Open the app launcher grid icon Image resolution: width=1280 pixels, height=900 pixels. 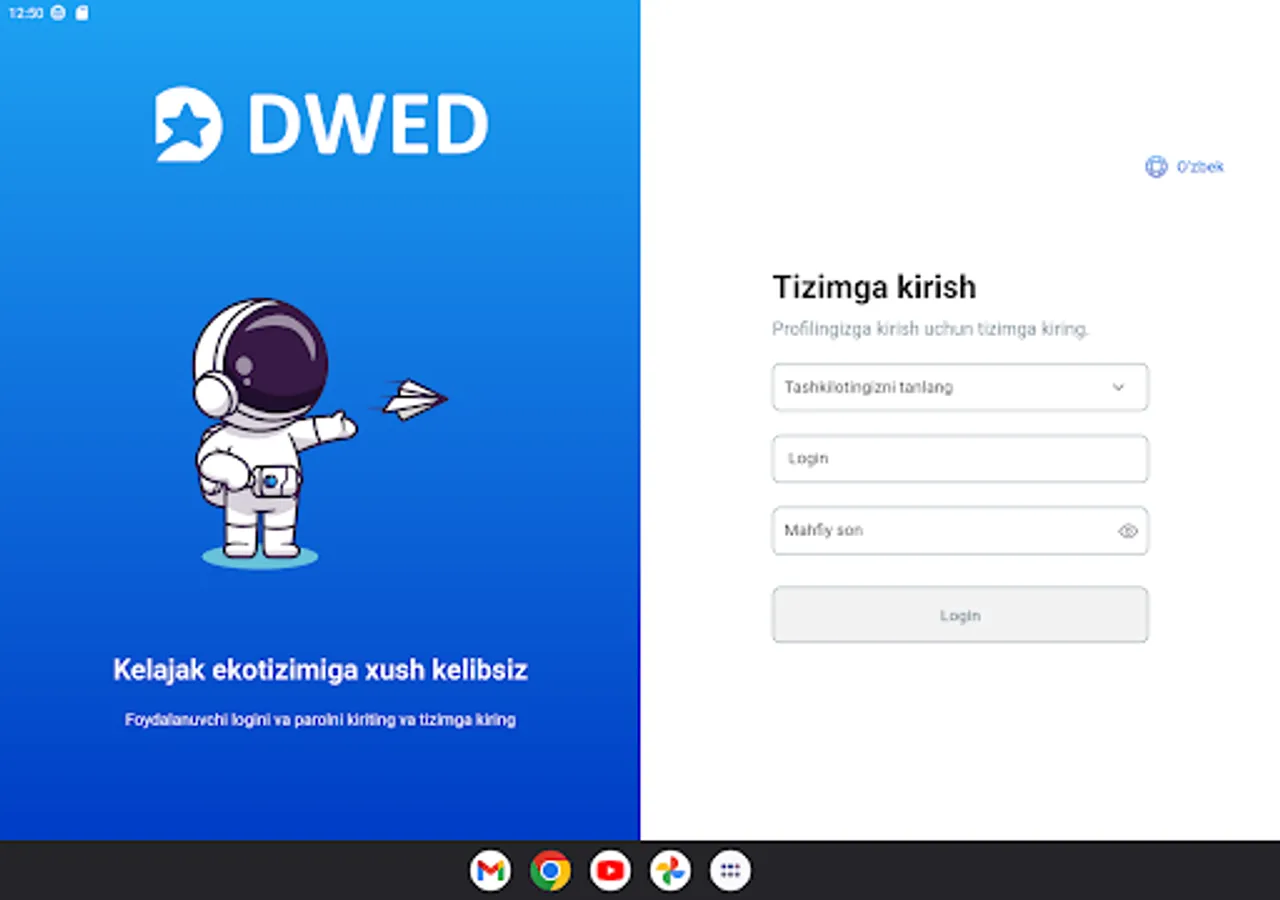tap(730, 871)
